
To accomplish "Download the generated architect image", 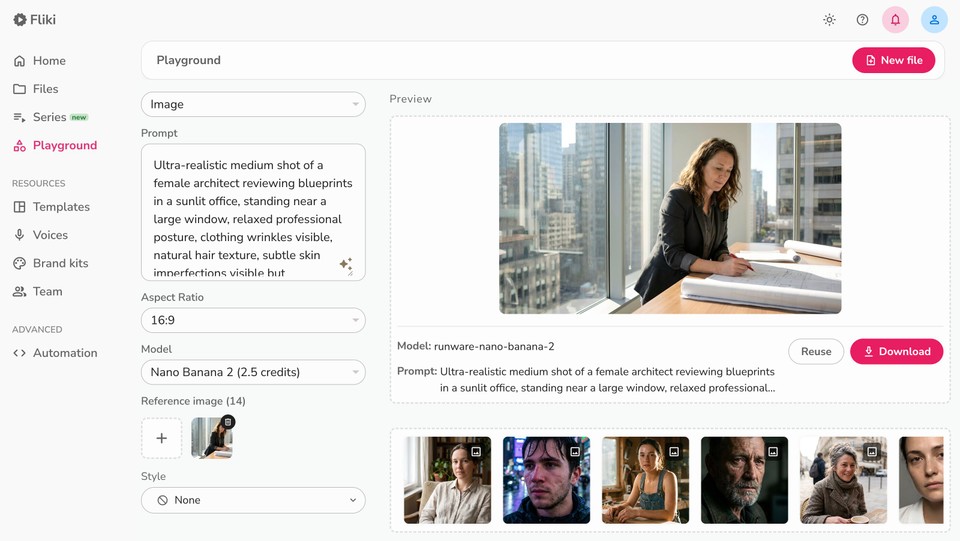I will (x=896, y=351).
